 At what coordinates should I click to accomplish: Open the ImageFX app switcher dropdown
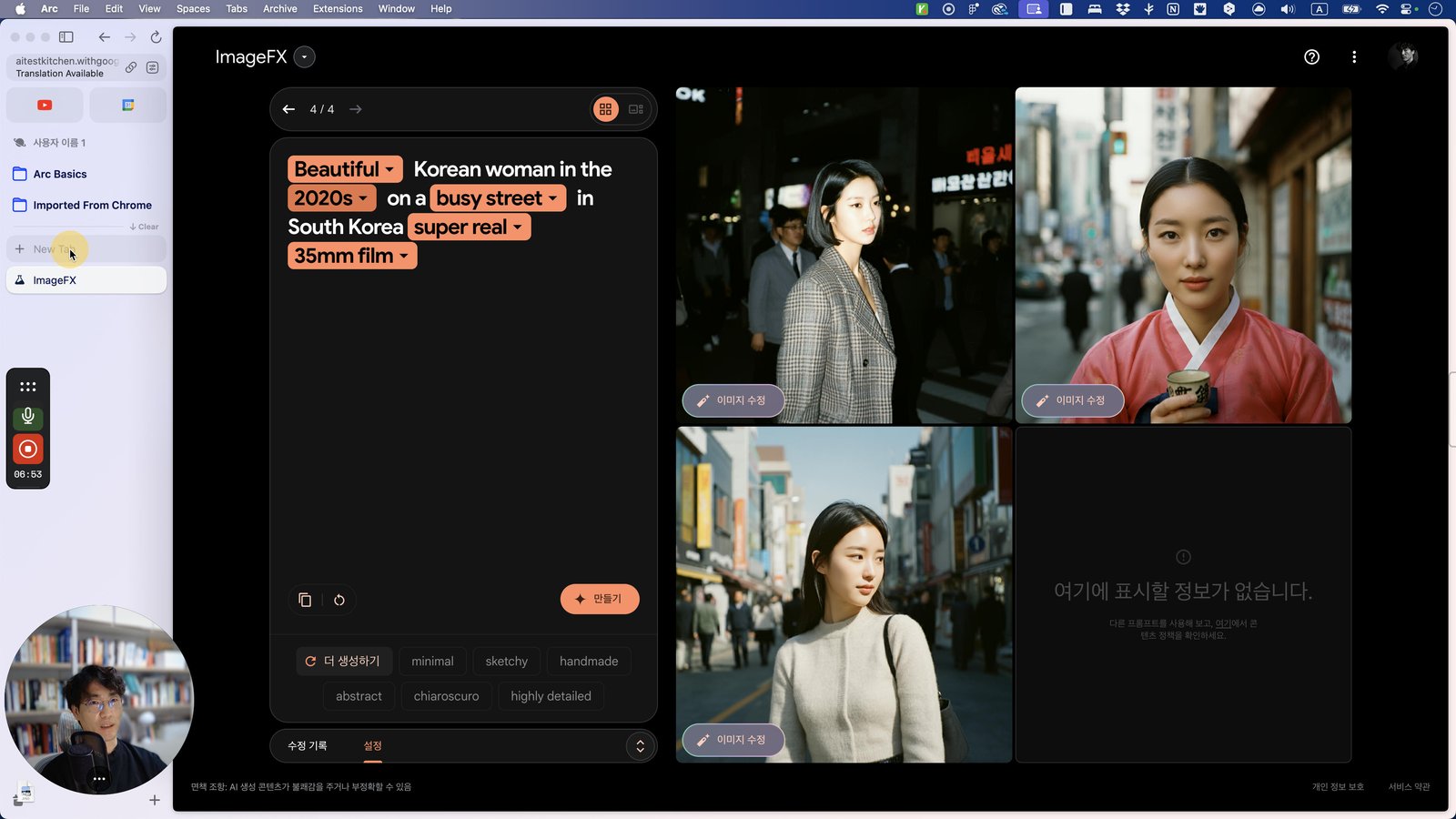click(x=305, y=57)
